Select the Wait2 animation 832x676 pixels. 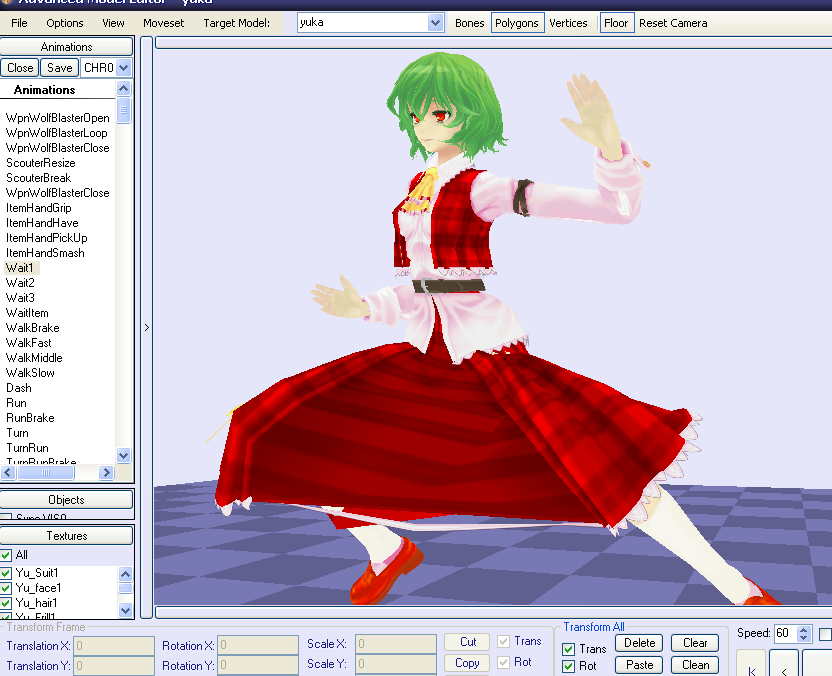tap(20, 283)
